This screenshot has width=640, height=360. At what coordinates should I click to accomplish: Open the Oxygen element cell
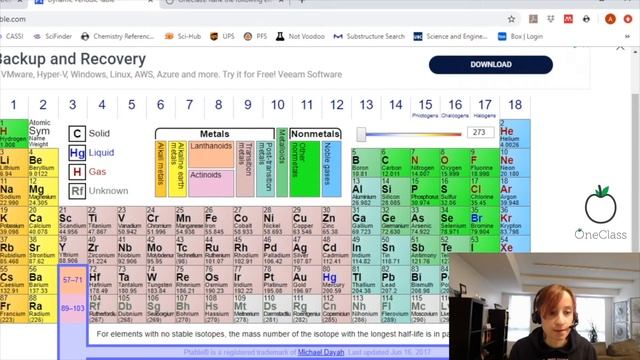click(x=455, y=163)
